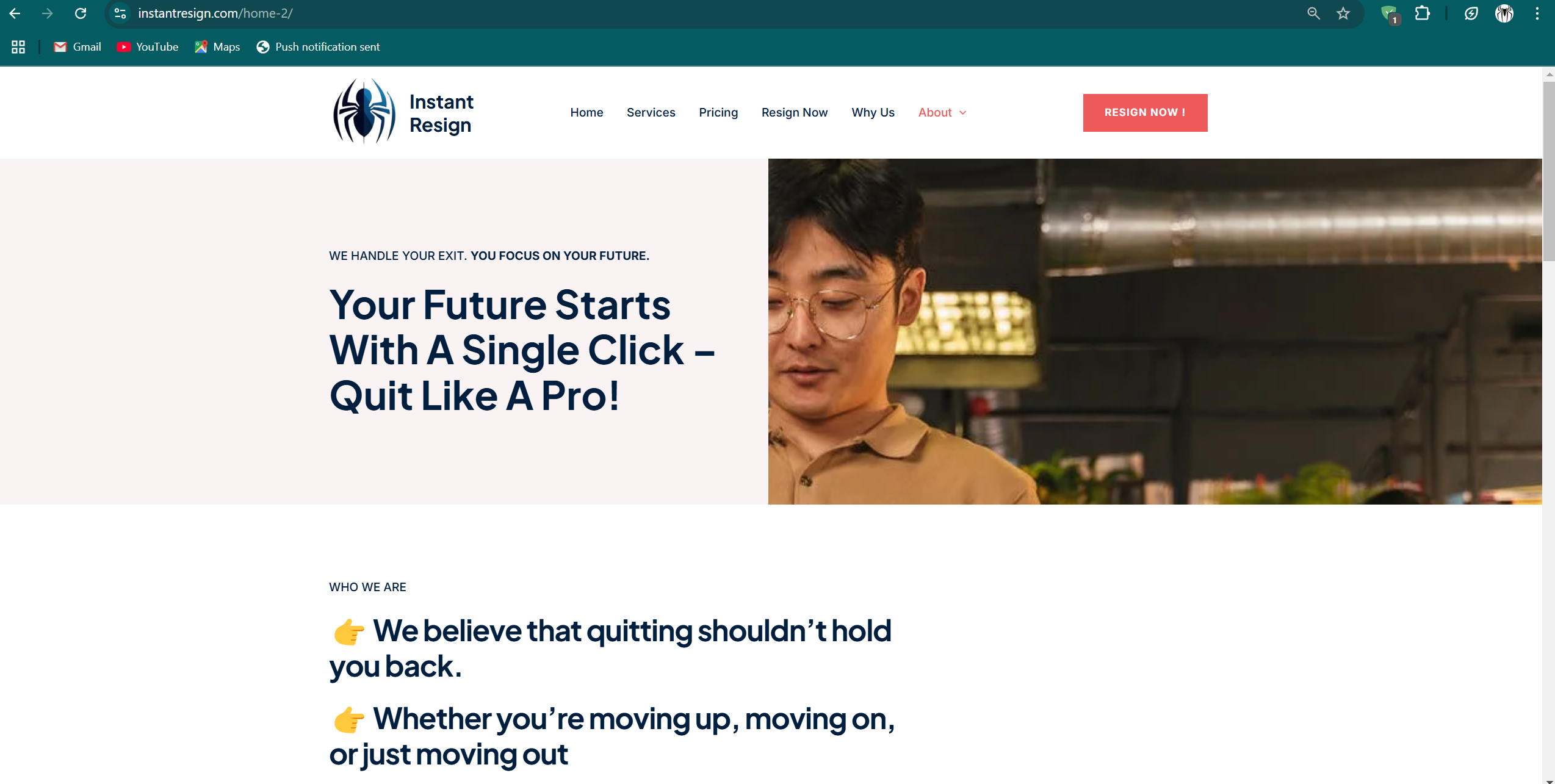Click the Instant Resign spider logo
The width and height of the screenshot is (1555, 784).
pyautogui.click(x=364, y=112)
